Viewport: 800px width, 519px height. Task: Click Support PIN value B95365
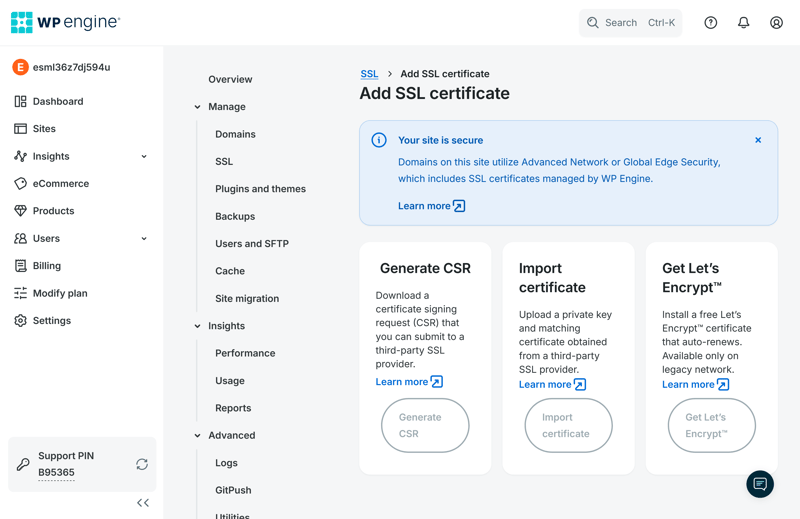pos(56,473)
